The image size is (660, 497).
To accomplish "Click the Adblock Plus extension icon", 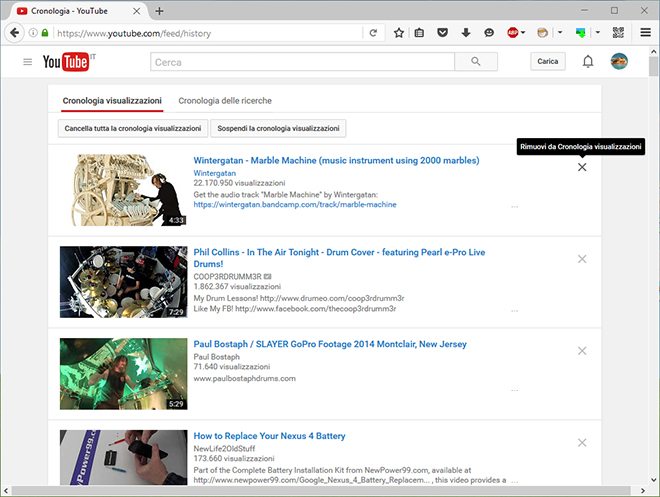I will [513, 33].
